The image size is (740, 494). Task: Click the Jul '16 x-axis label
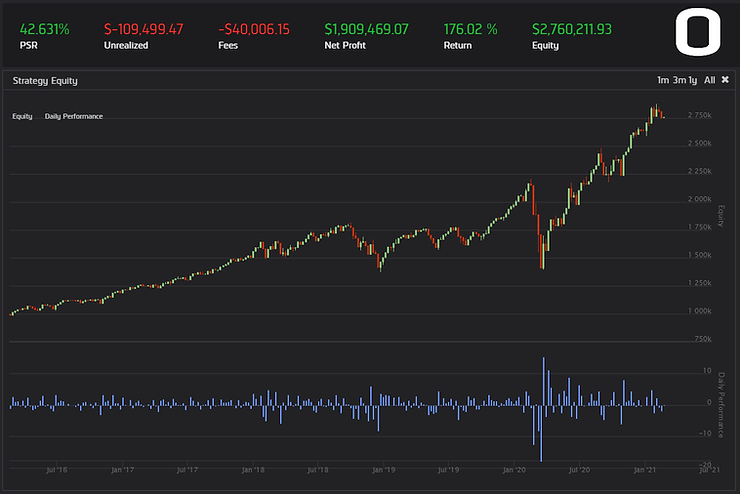point(57,470)
